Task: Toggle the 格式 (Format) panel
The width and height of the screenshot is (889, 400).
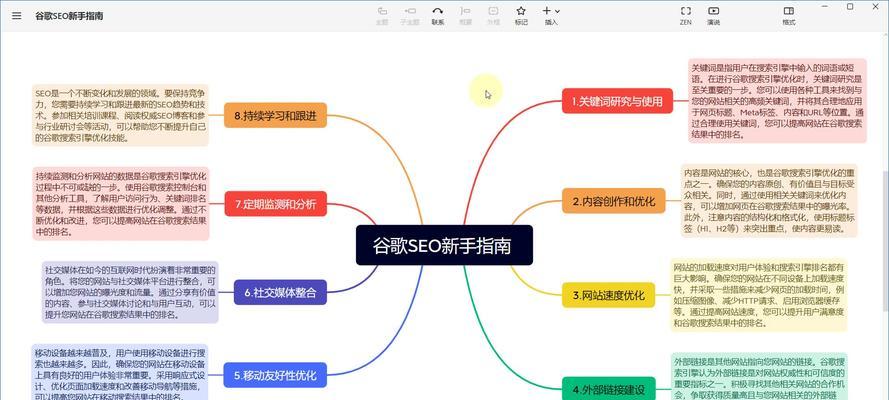Action: [x=789, y=15]
